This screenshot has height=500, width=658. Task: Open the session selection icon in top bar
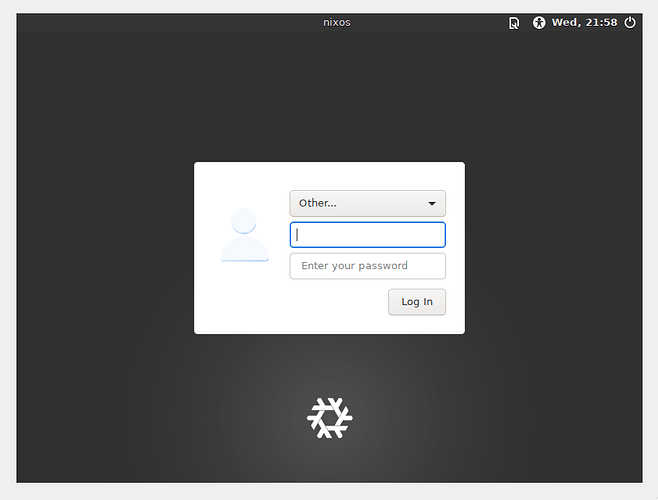[x=514, y=23]
